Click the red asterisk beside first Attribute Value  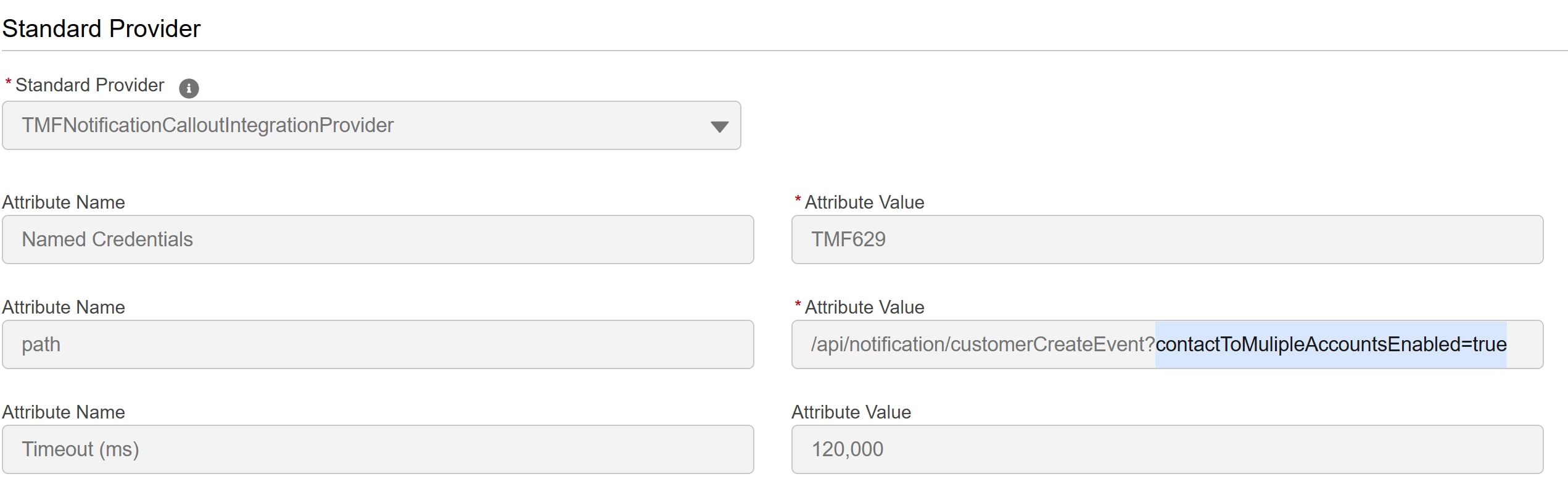[x=797, y=198]
